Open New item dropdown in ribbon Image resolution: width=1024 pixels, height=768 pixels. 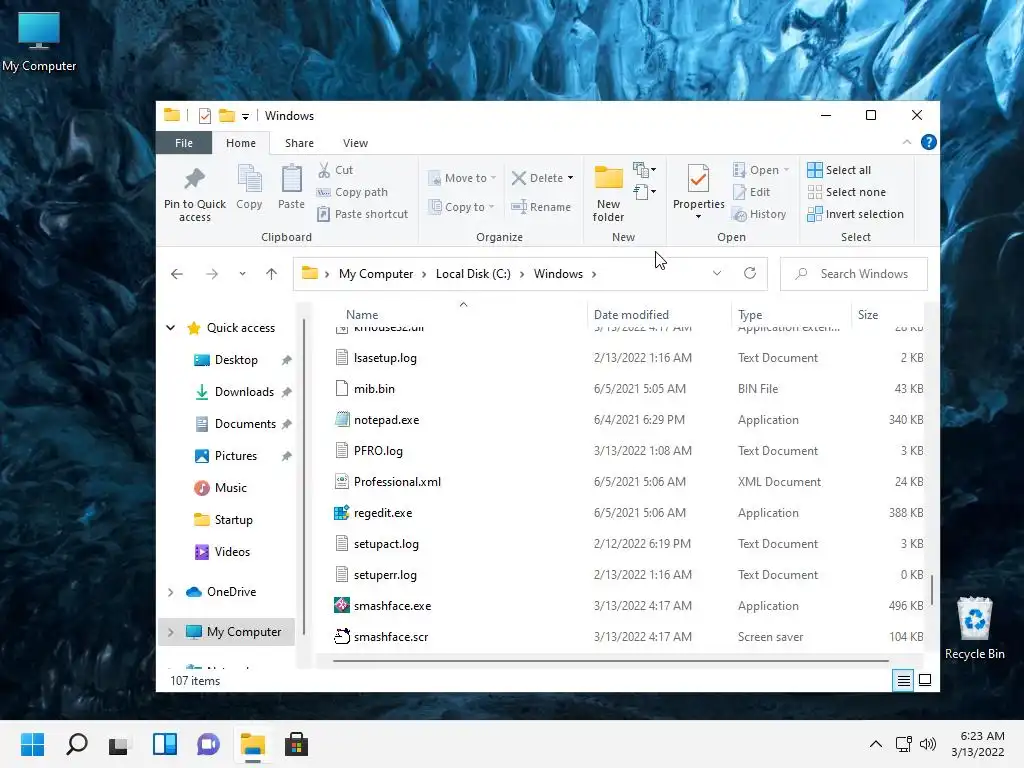645,170
